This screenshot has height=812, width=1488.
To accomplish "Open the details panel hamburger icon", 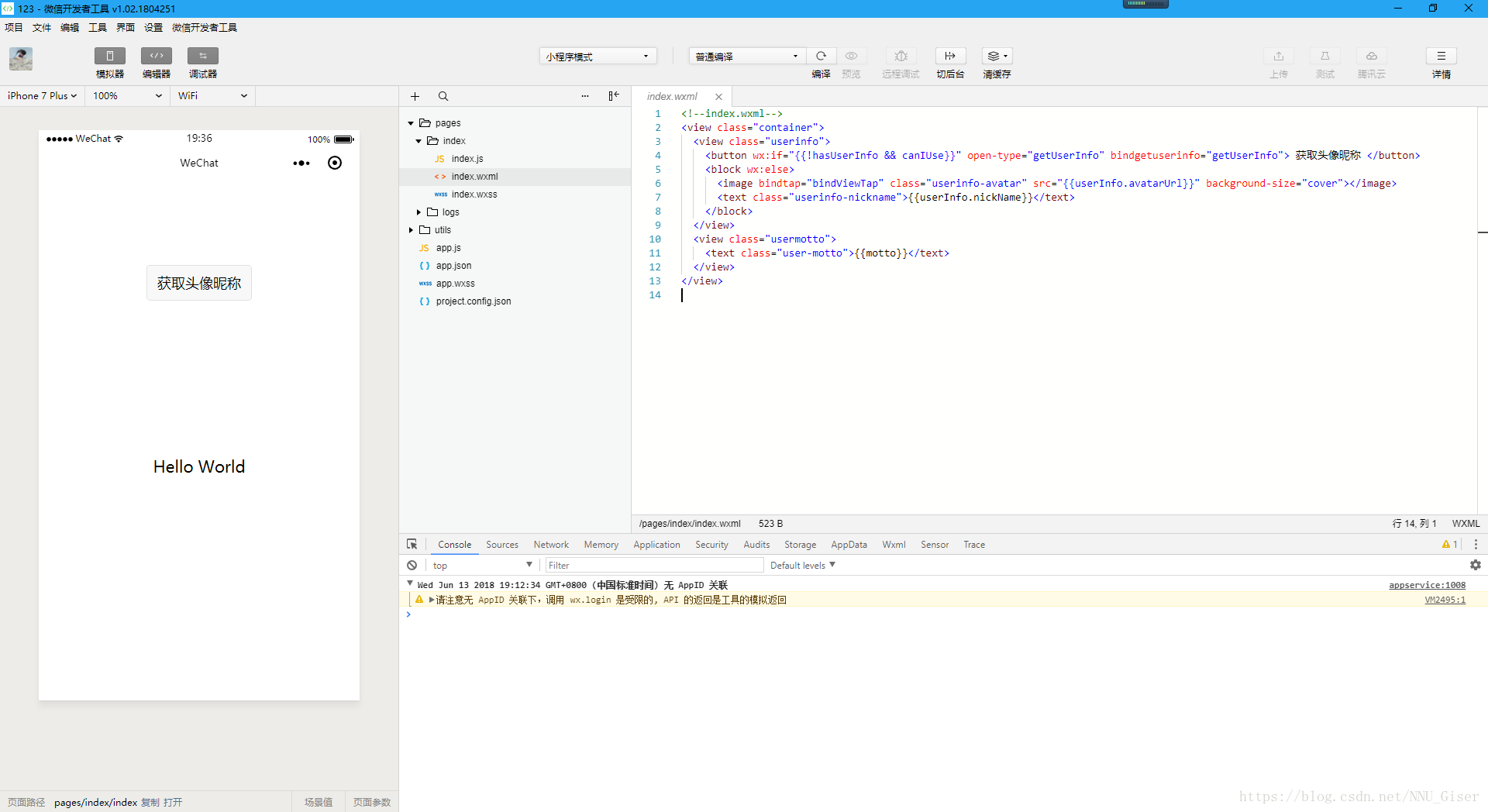I will 1441,56.
